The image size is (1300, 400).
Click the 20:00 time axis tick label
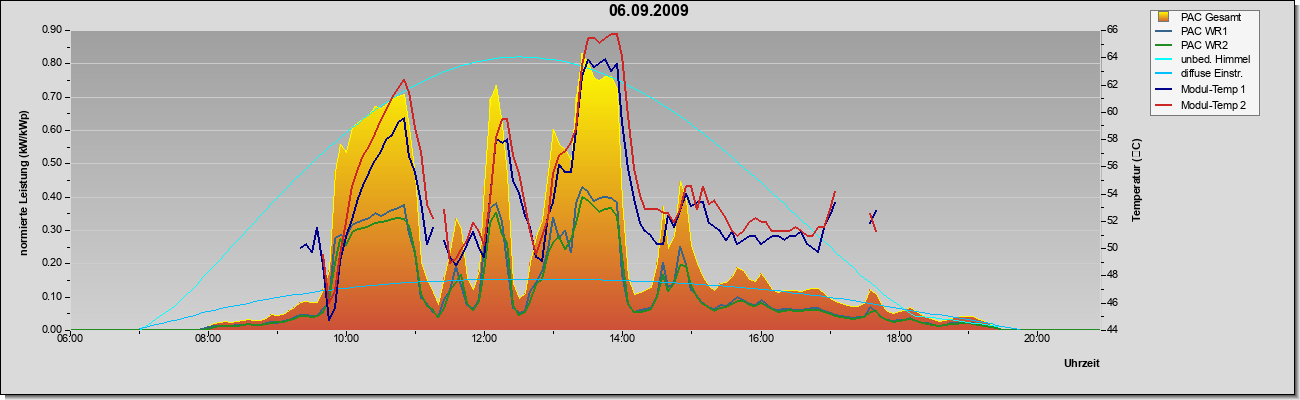1037,338
